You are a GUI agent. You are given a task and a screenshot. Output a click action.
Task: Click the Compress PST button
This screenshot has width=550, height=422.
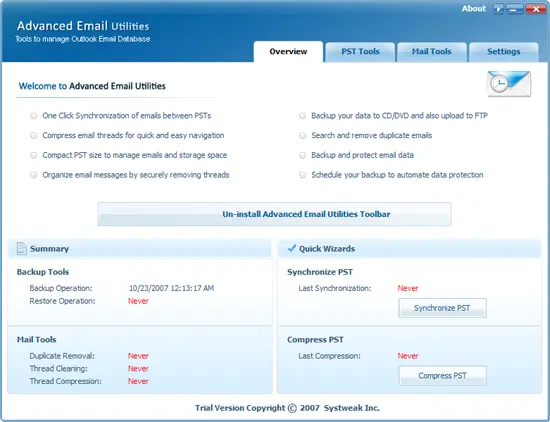[x=442, y=376]
